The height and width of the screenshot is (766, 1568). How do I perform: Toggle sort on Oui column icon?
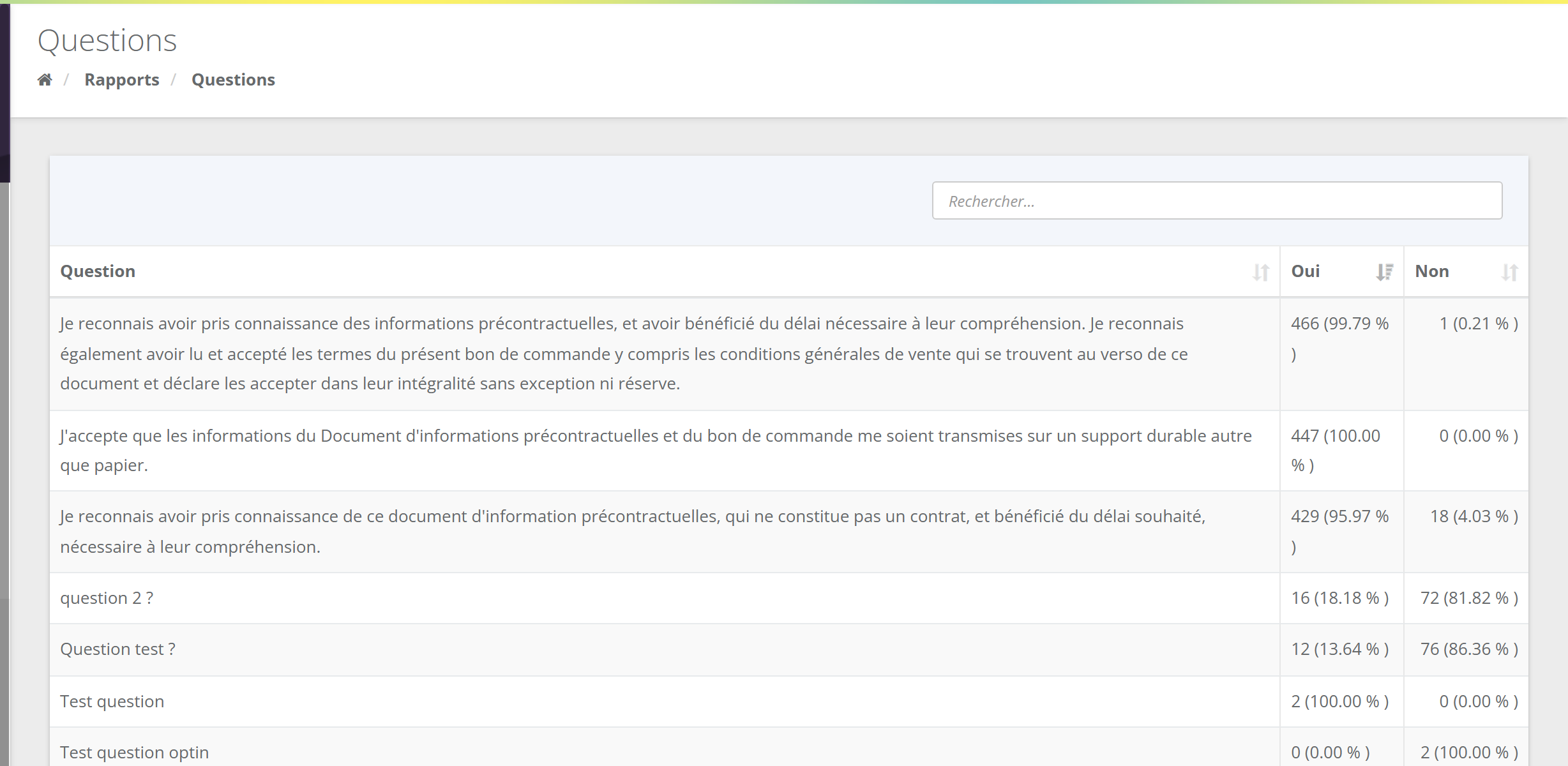point(1385,272)
